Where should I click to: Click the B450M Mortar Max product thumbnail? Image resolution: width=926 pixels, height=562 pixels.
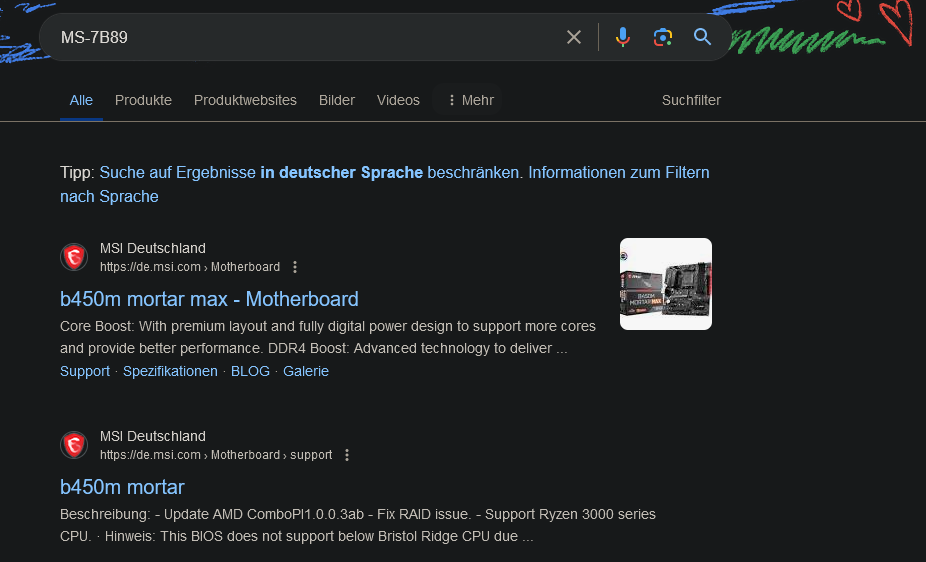(666, 284)
